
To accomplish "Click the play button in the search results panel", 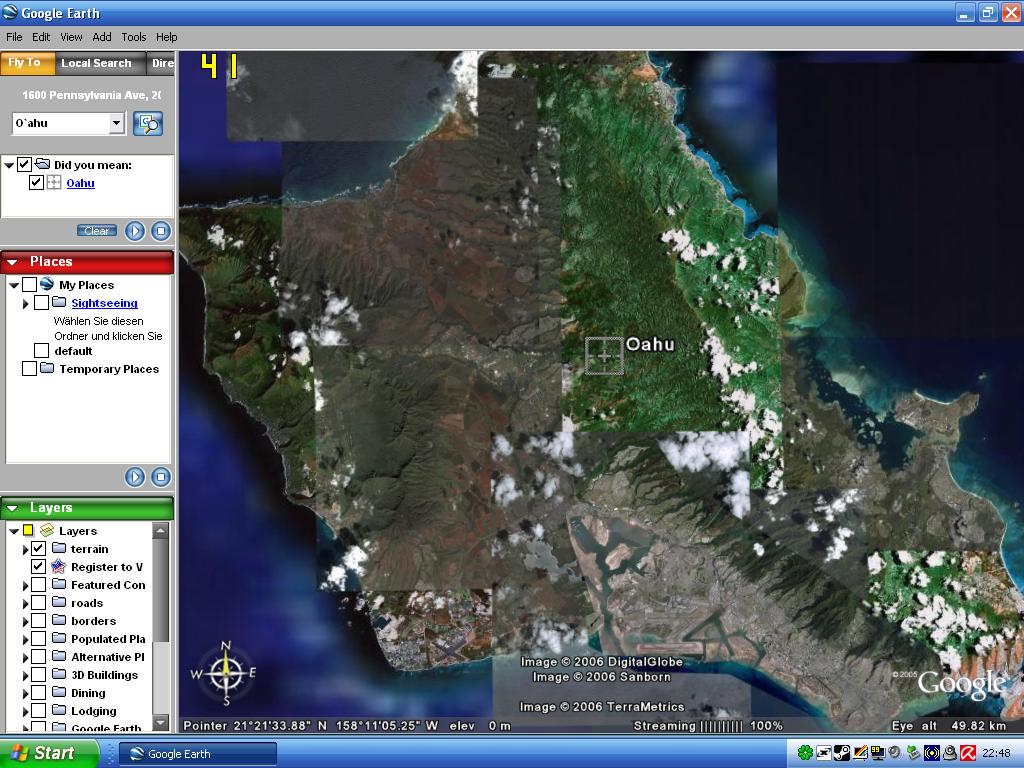I will tap(135, 231).
